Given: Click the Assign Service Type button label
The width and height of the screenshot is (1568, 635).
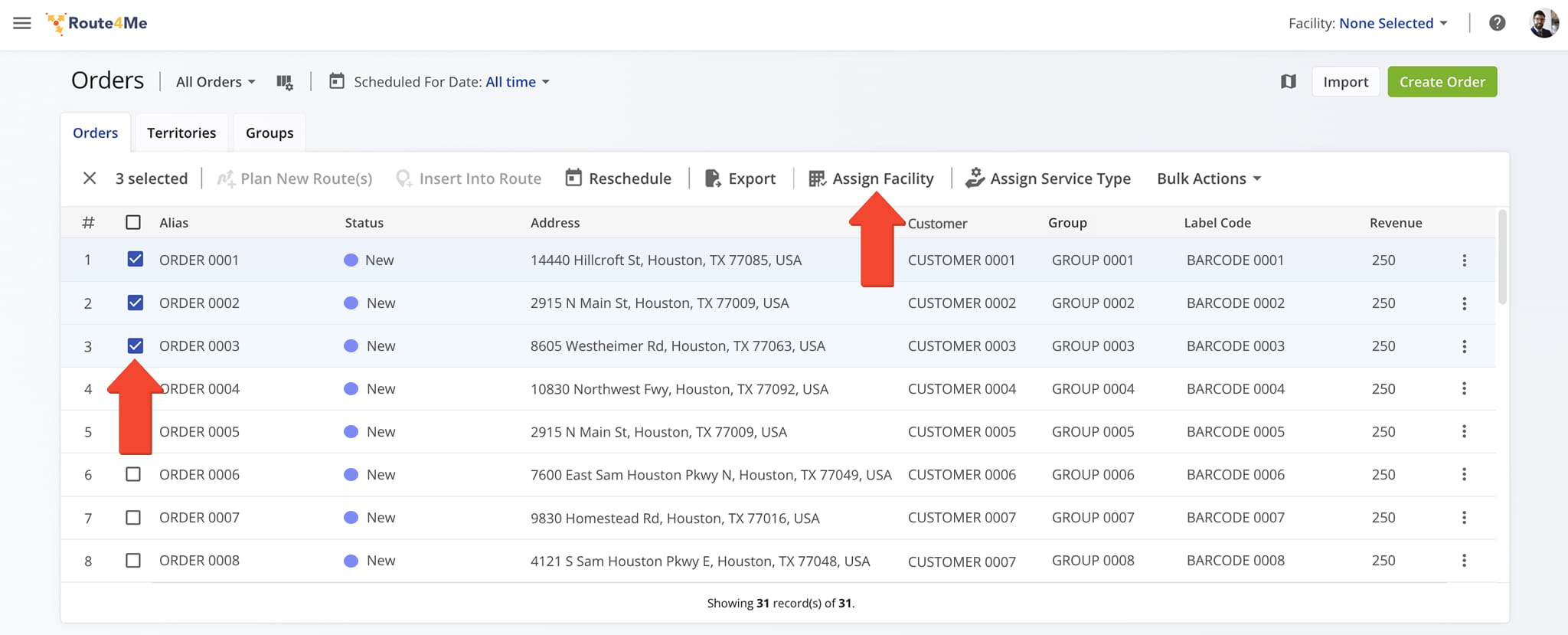Looking at the screenshot, I should (x=1060, y=178).
